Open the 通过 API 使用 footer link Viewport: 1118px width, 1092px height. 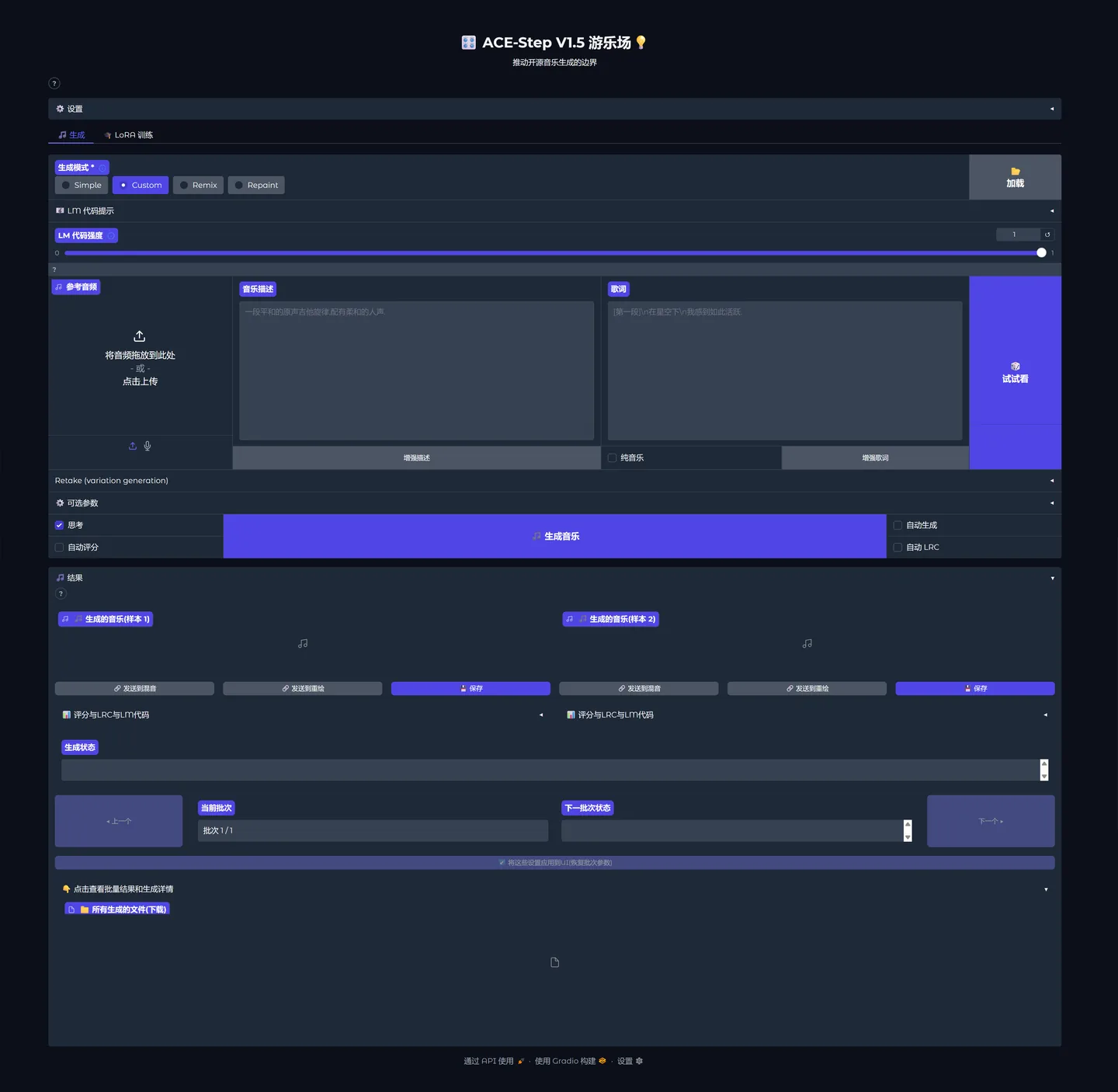tap(495, 1061)
